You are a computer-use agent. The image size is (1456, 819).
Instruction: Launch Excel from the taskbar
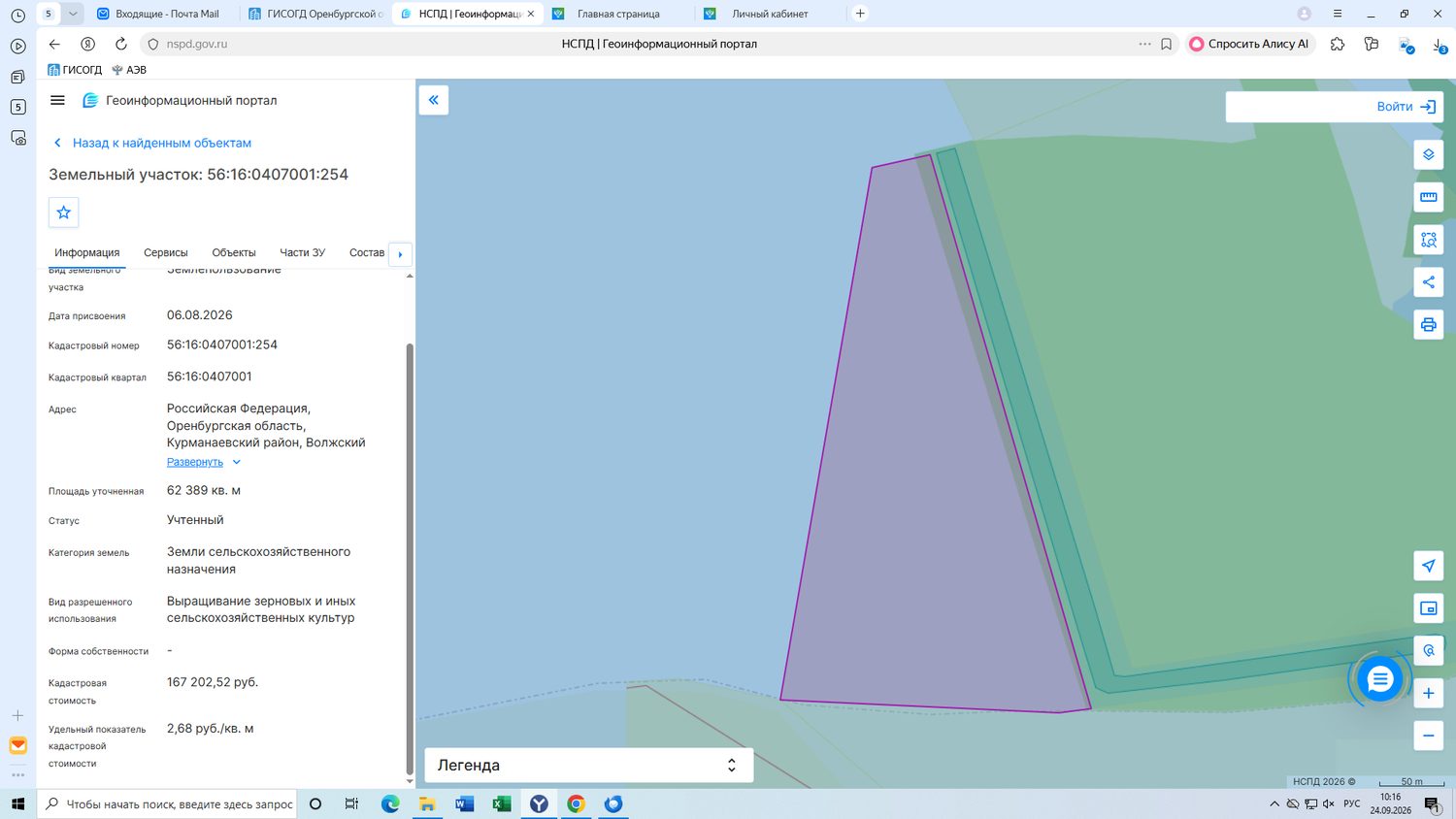(502, 803)
